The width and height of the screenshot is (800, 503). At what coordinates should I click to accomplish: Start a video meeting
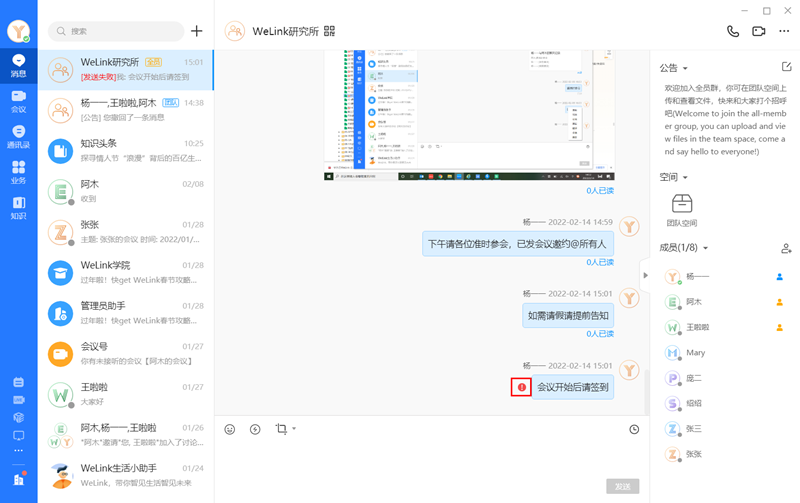point(759,31)
